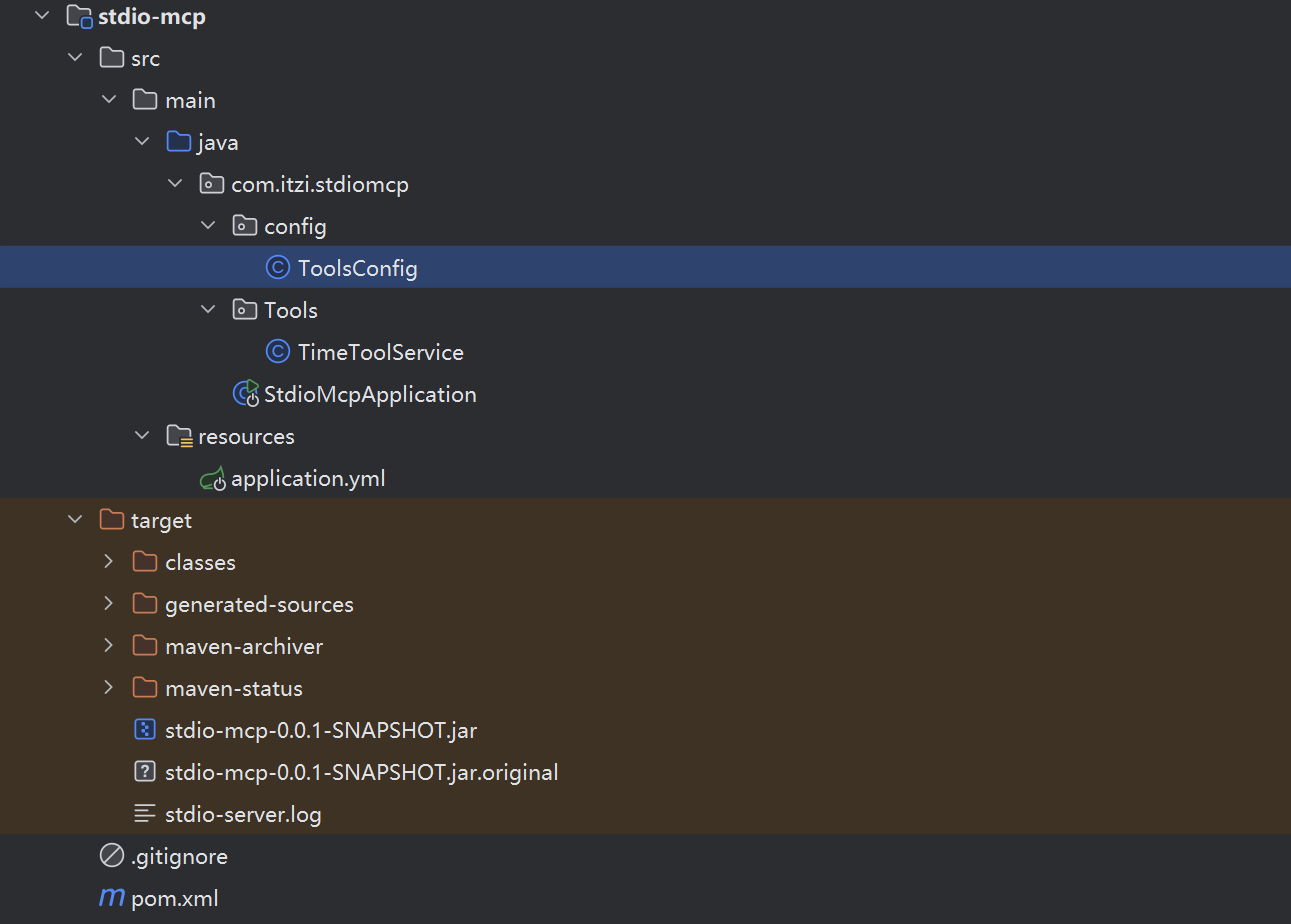Screen dimensions: 1291x924
Task: Select the stdio-mcp project name
Action: click(152, 16)
